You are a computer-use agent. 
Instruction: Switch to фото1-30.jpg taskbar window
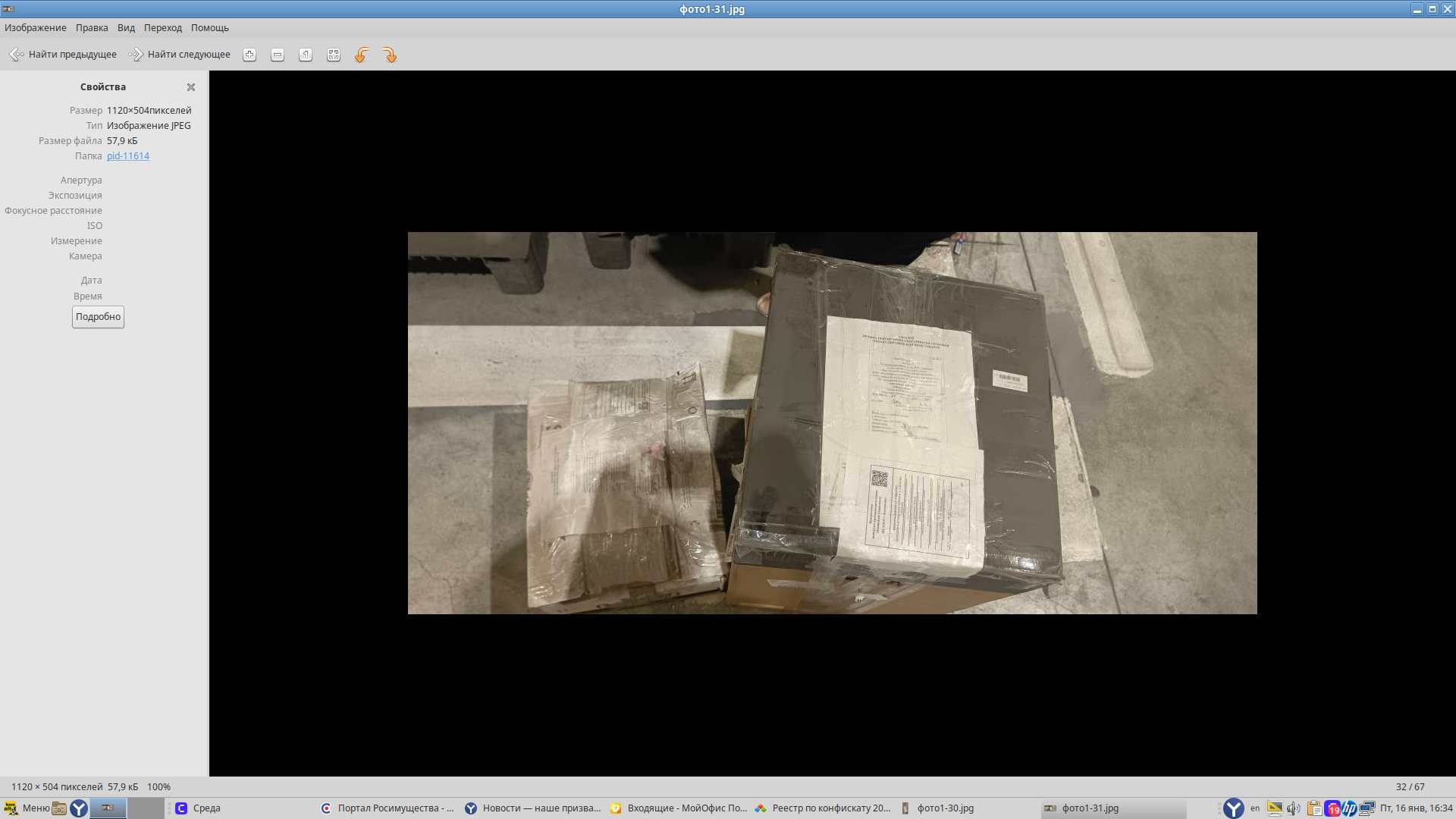[x=937, y=808]
